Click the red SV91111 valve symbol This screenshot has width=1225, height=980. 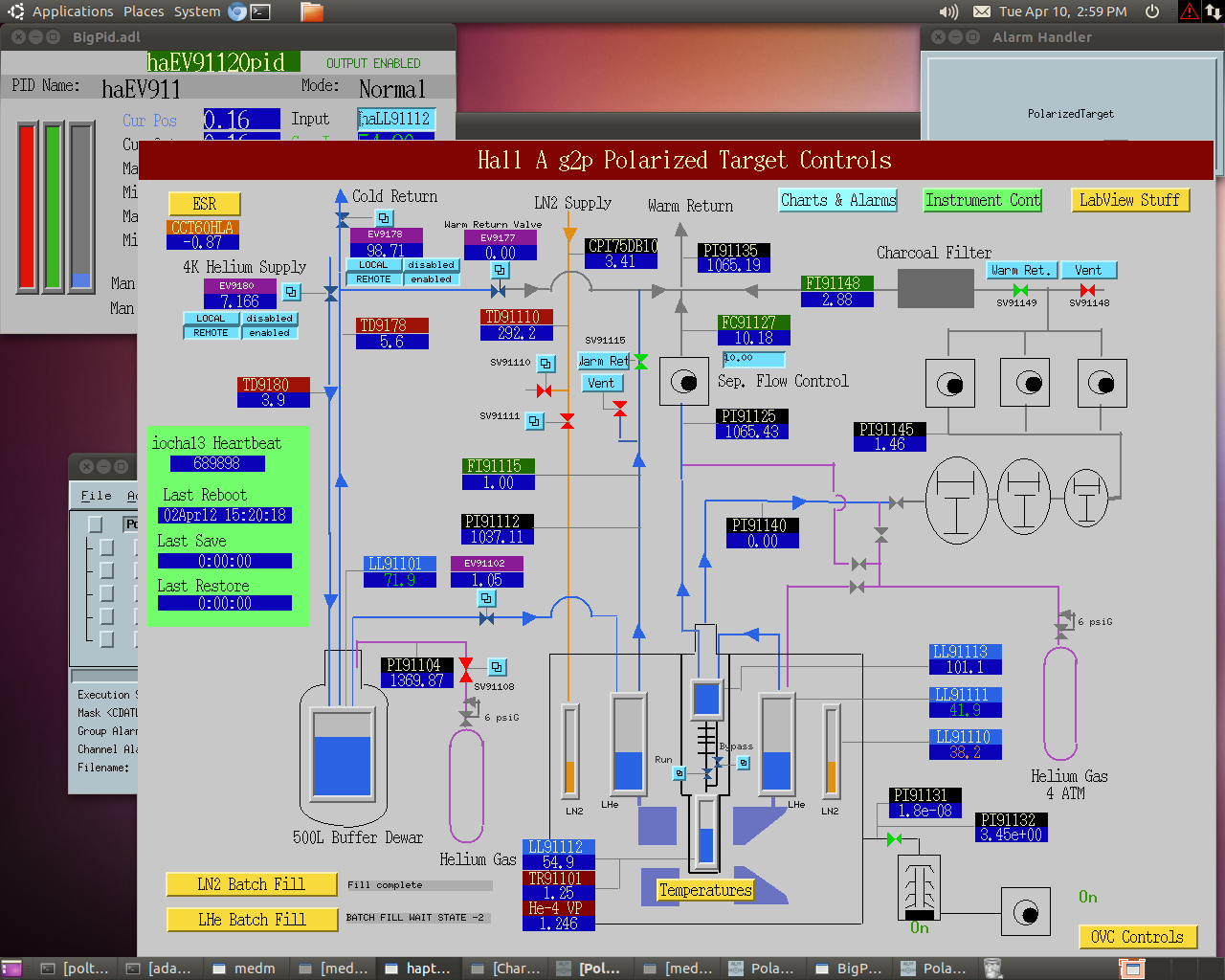tap(568, 421)
